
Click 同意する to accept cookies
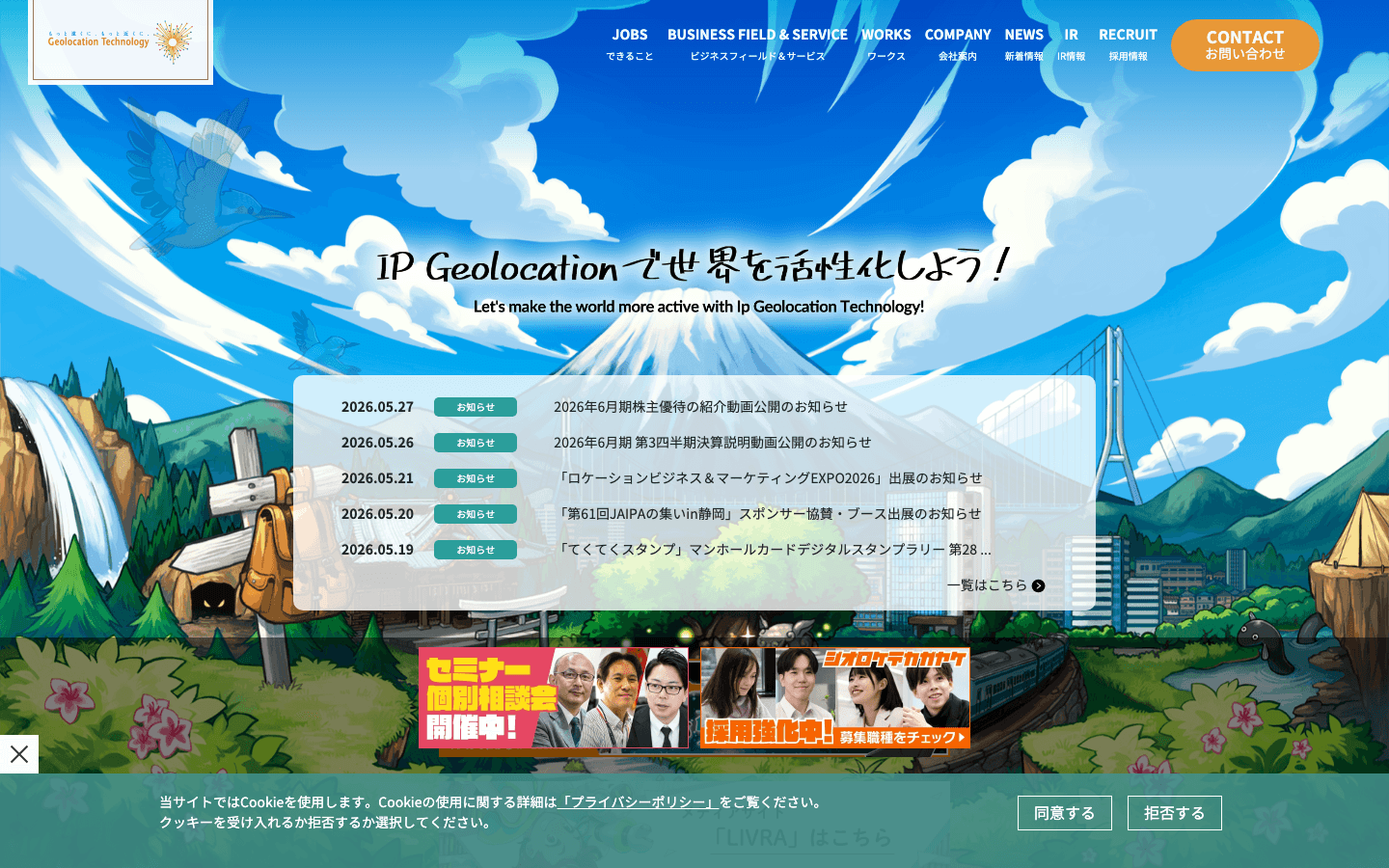pyautogui.click(x=1065, y=813)
